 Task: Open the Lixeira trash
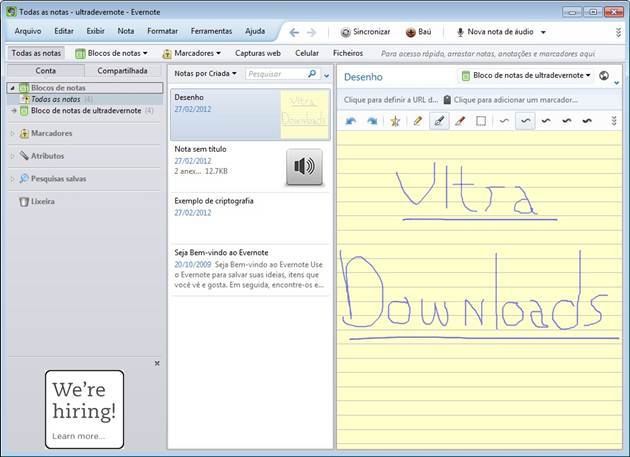[x=37, y=201]
